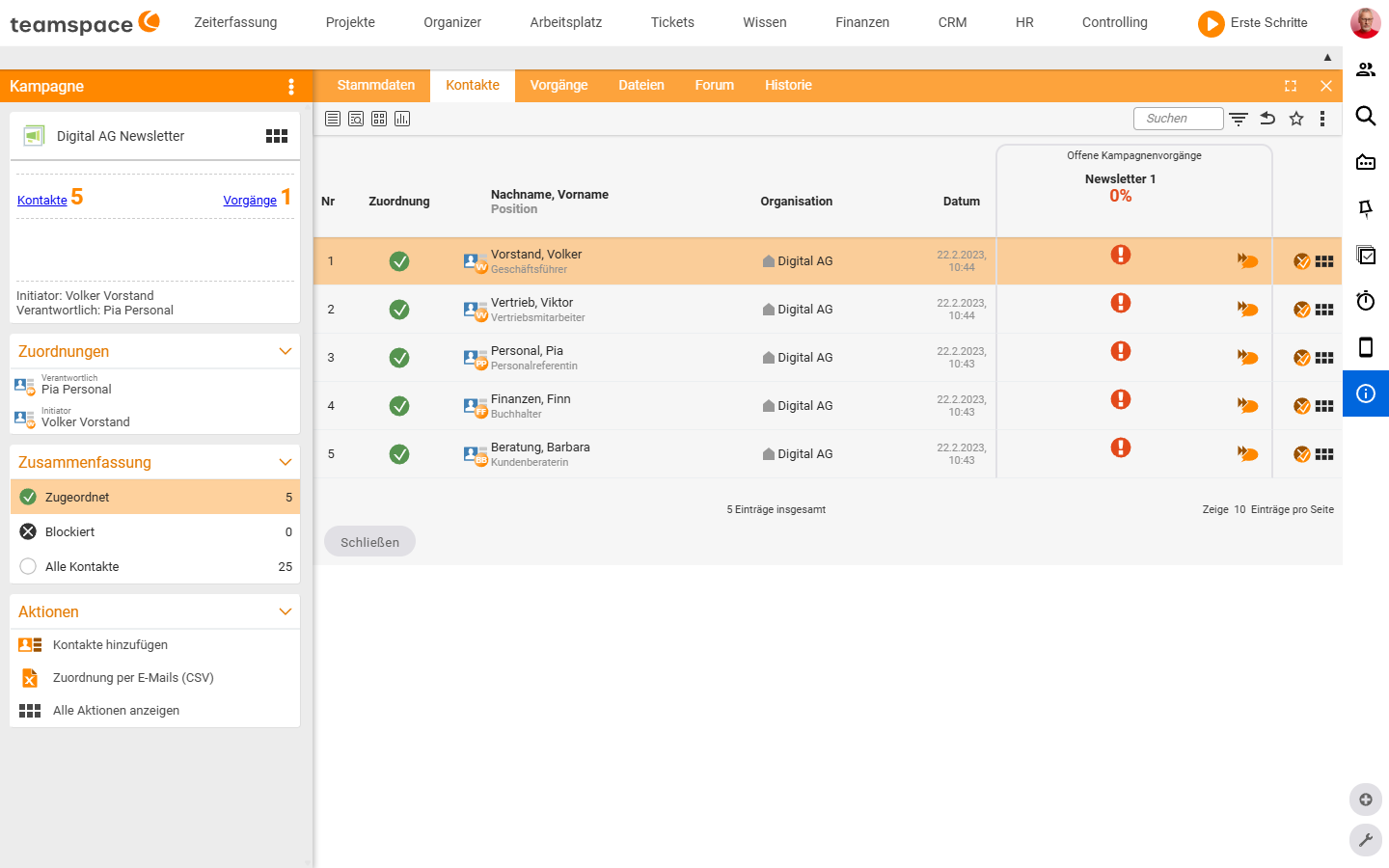Click the favorites star icon in toolbar
Image resolution: width=1389 pixels, height=868 pixels.
tap(1296, 119)
